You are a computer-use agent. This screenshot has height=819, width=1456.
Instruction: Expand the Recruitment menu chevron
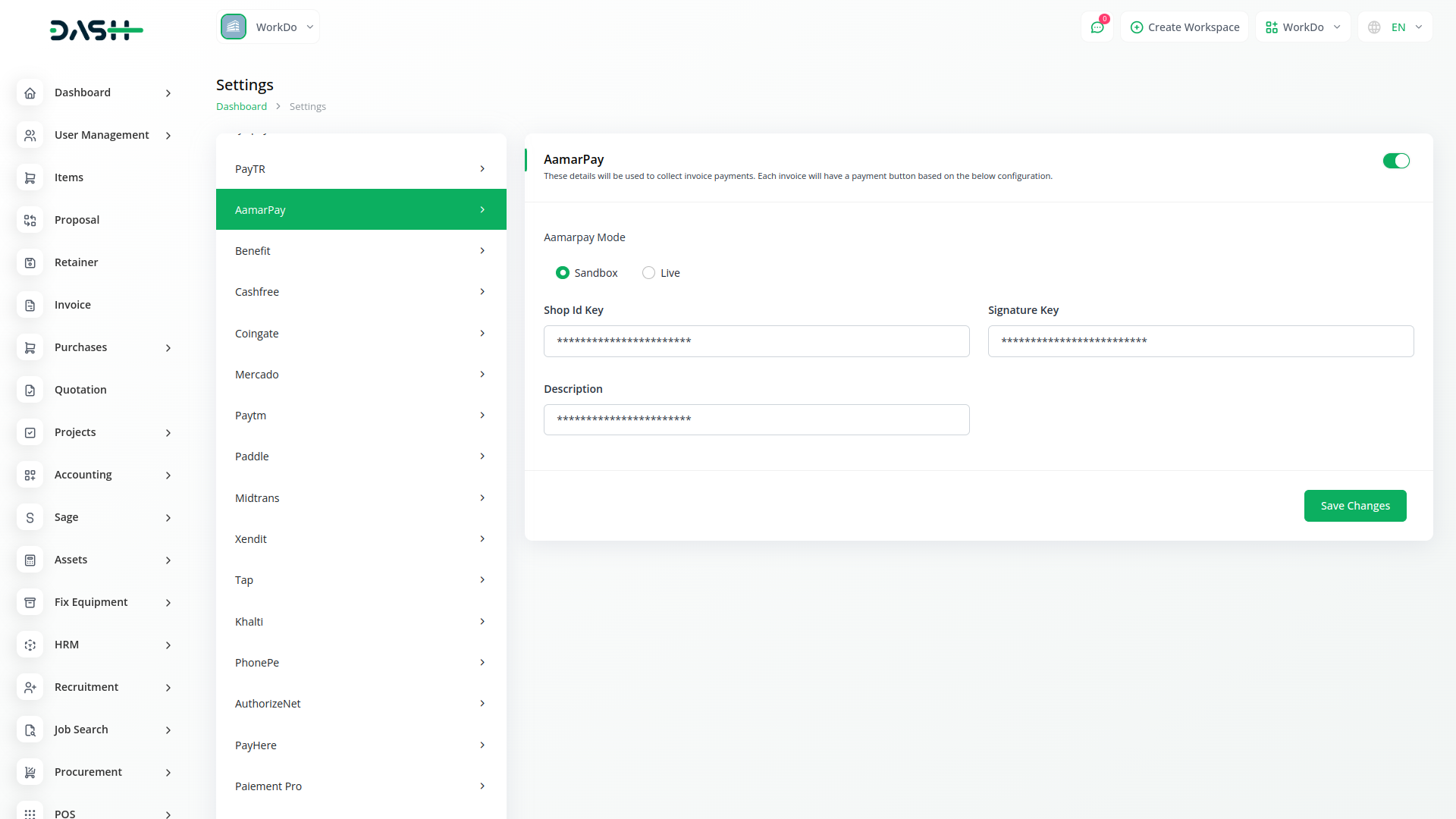[x=168, y=688]
